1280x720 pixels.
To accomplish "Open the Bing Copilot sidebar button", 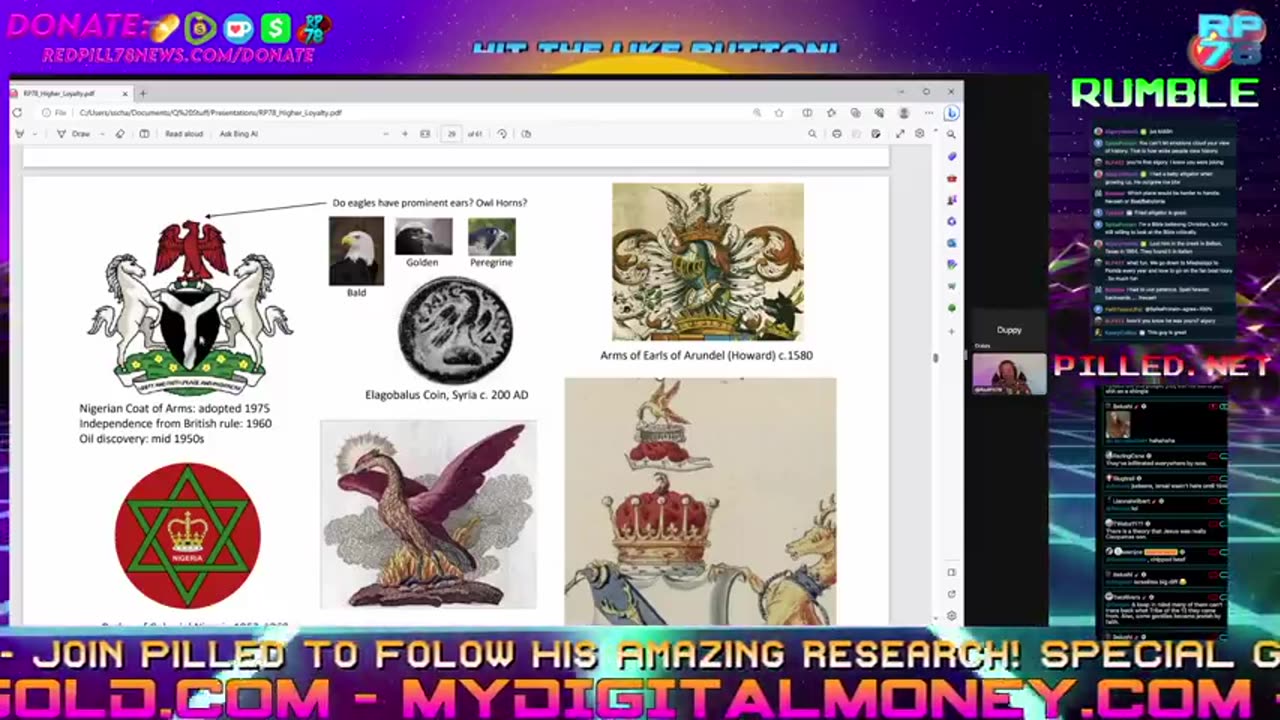I will coord(951,113).
